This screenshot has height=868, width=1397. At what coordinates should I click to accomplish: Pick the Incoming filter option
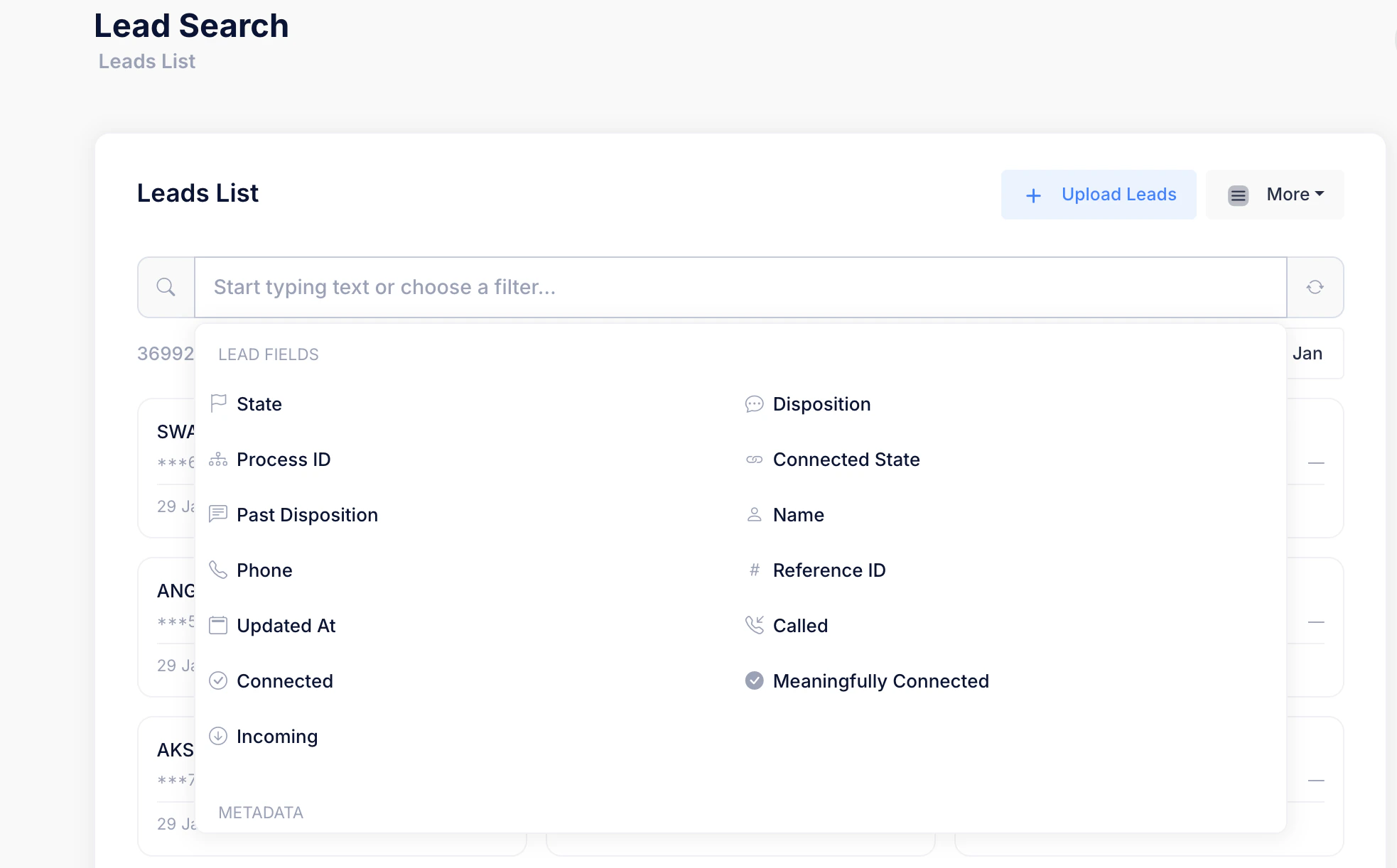coord(276,737)
